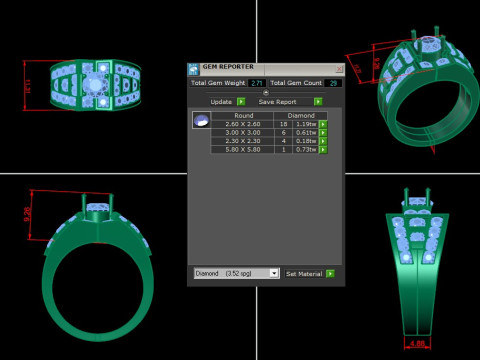Click the Total Gem Count label

[x=296, y=83]
